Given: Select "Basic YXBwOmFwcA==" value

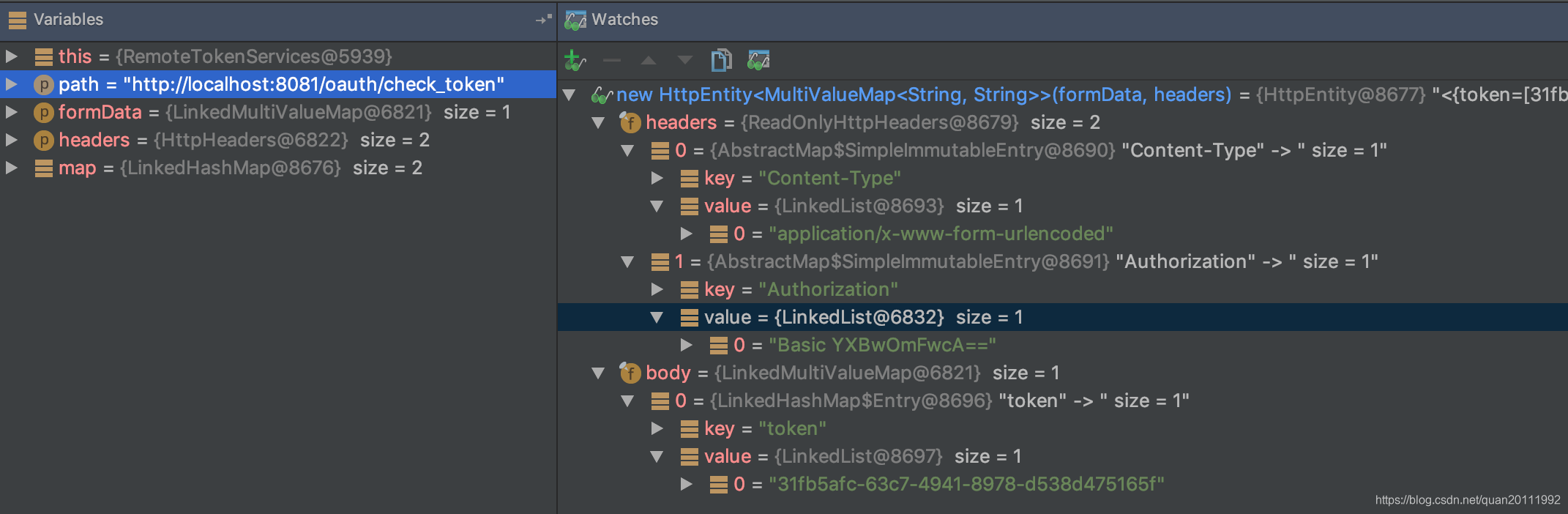Looking at the screenshot, I should [882, 345].
